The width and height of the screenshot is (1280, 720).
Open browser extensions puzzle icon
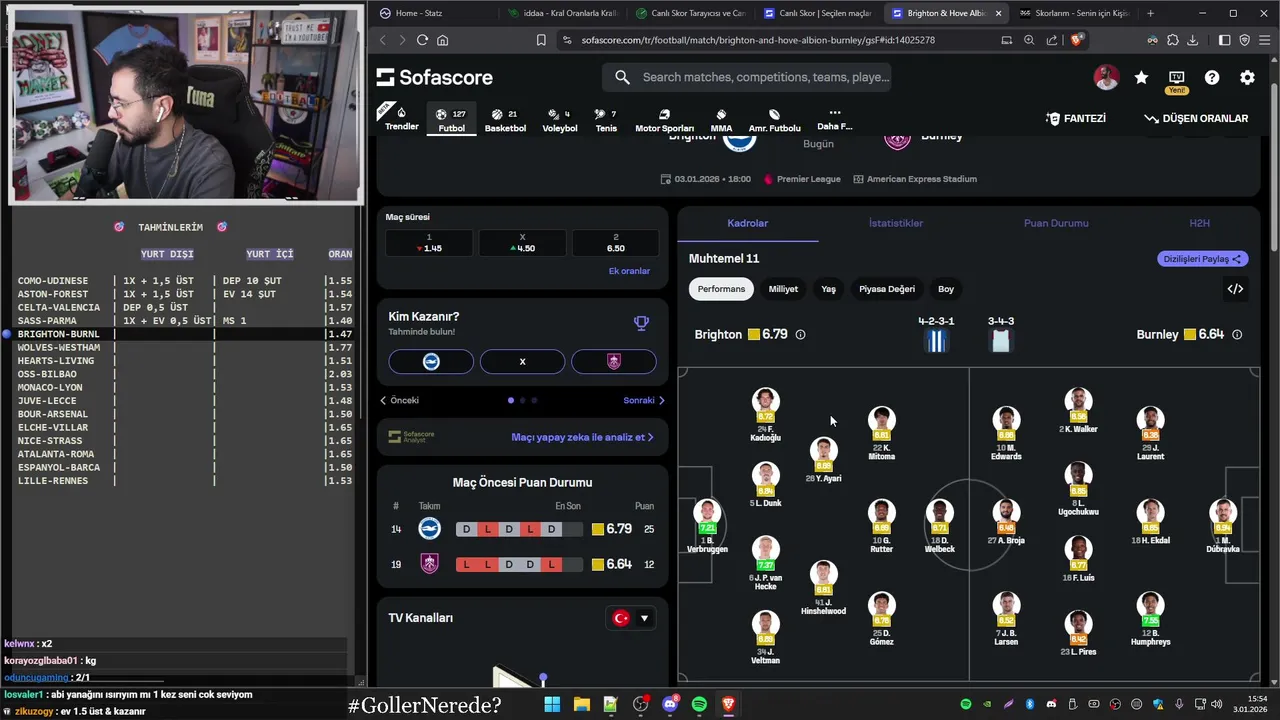coord(1172,40)
